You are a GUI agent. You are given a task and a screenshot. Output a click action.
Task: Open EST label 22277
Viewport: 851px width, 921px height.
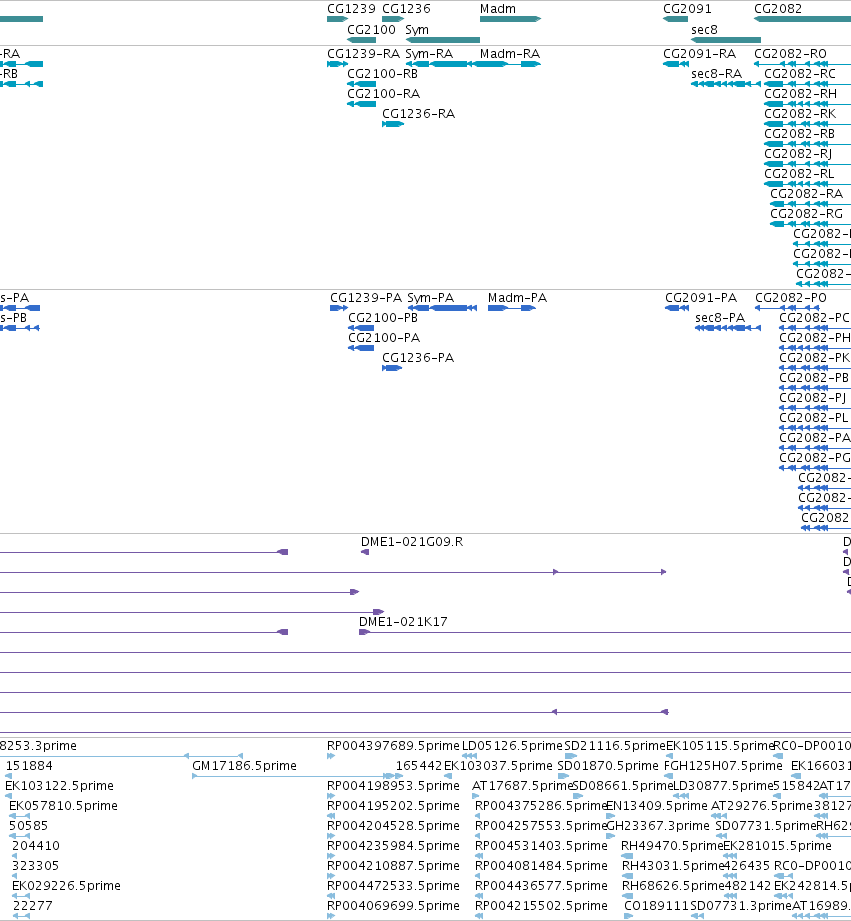(32, 906)
